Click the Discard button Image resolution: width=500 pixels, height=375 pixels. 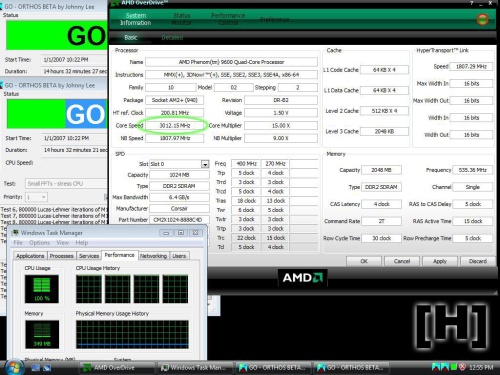478,261
